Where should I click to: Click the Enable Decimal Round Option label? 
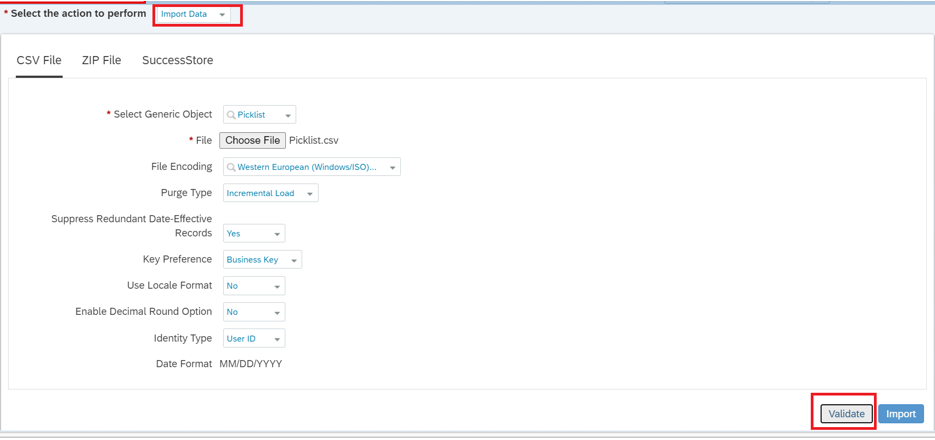click(x=144, y=311)
